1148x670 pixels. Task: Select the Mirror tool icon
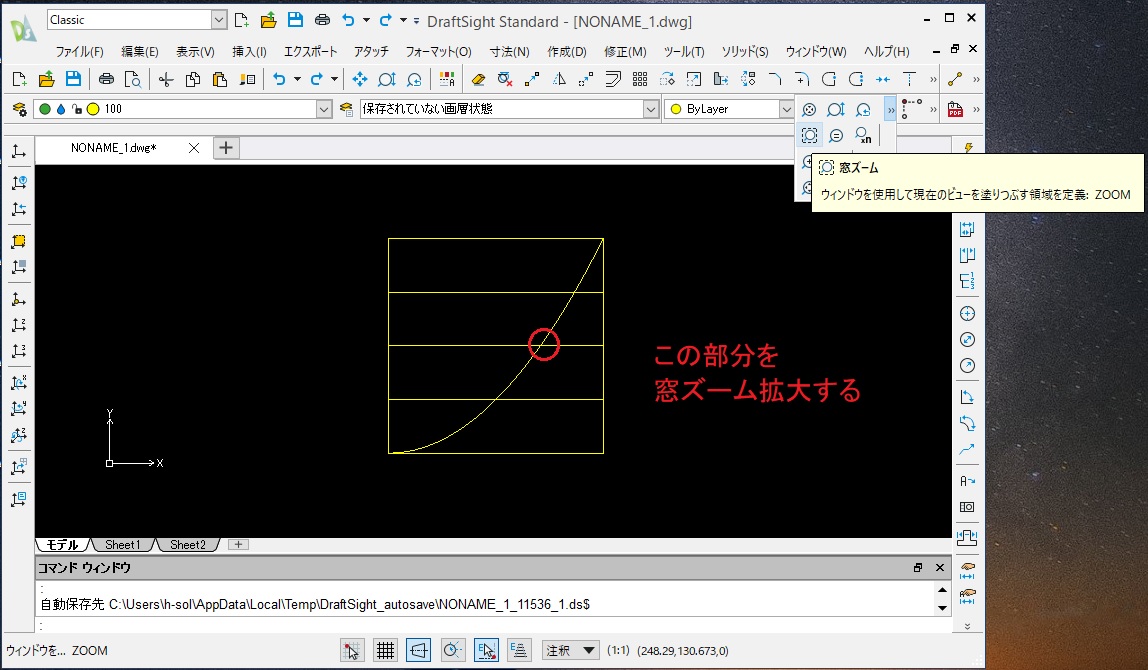(x=559, y=79)
